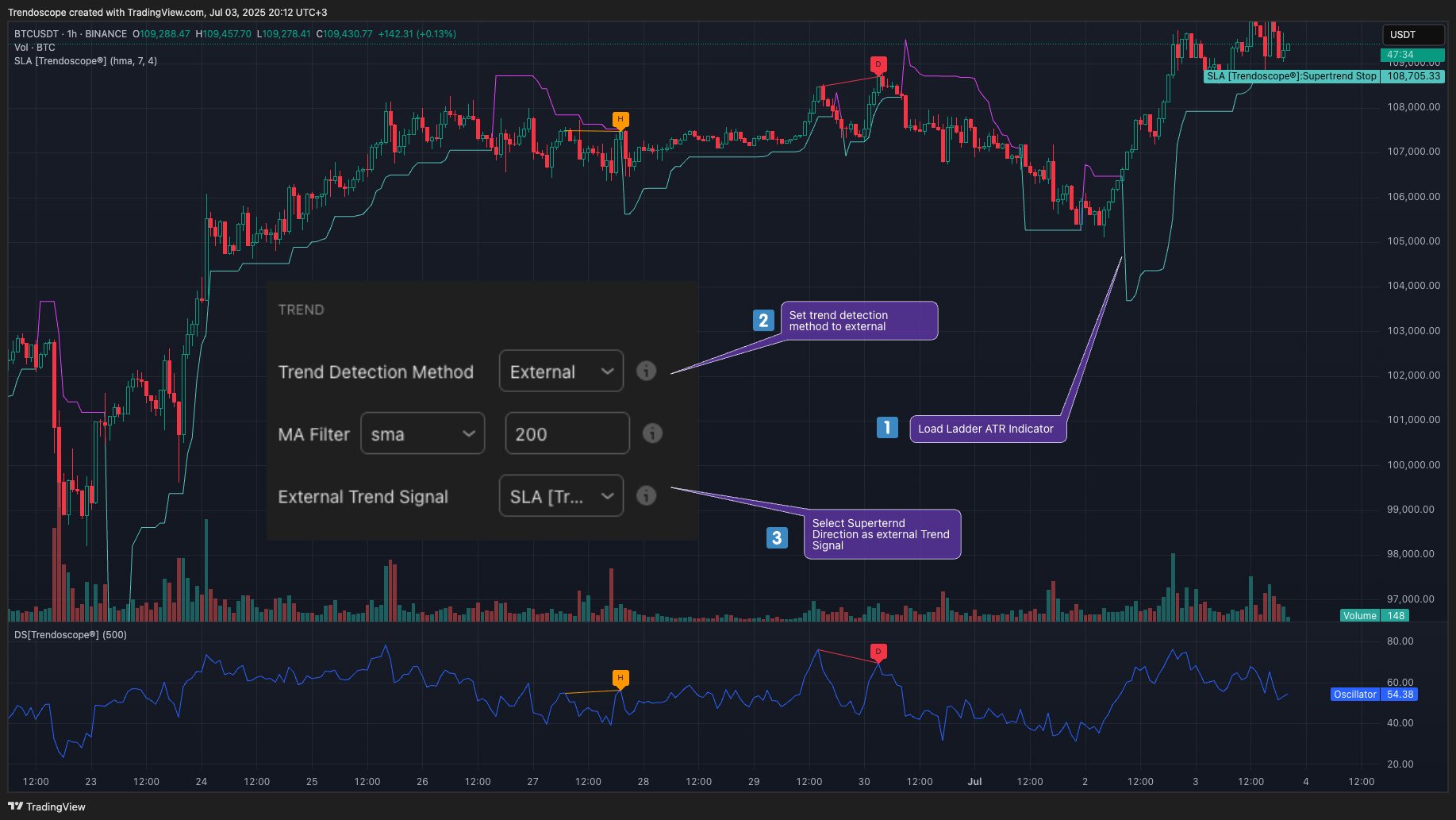
Task: Click the orange H marker on price chart
Action: pos(620,120)
